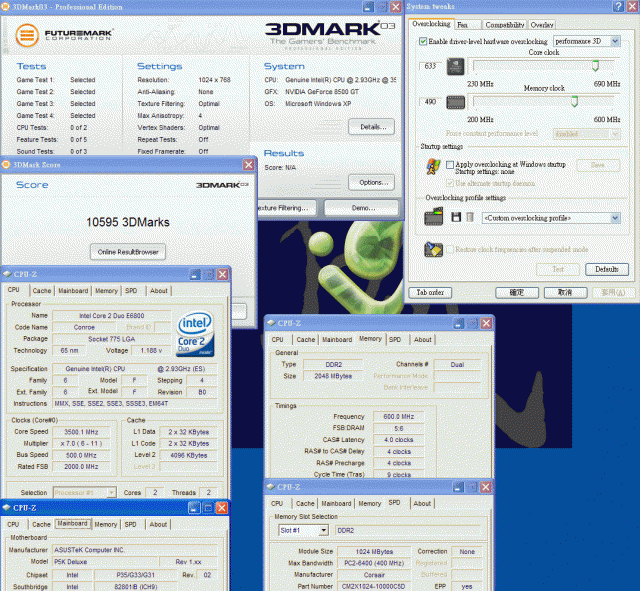Click memory Frequency value 600.0 MHz

398,417
